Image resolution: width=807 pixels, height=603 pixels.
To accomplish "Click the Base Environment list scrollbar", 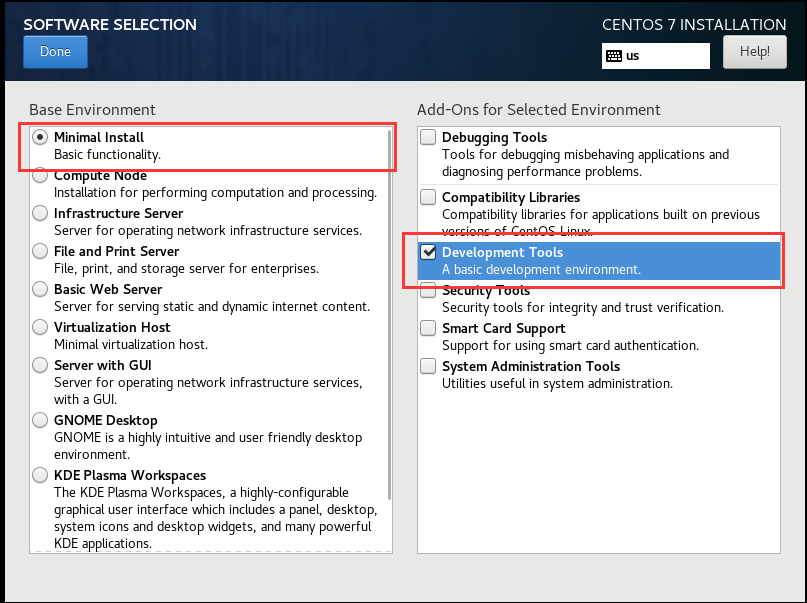I will tap(390, 314).
